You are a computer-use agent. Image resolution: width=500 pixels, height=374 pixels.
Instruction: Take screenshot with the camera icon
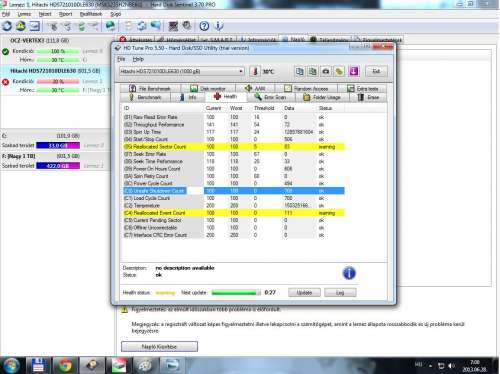pos(326,71)
